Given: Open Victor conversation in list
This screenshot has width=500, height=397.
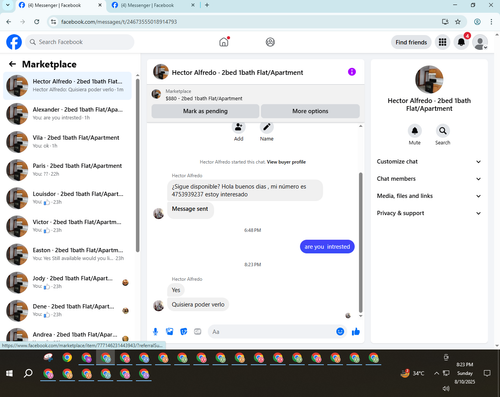Looking at the screenshot, I should 67,226.
